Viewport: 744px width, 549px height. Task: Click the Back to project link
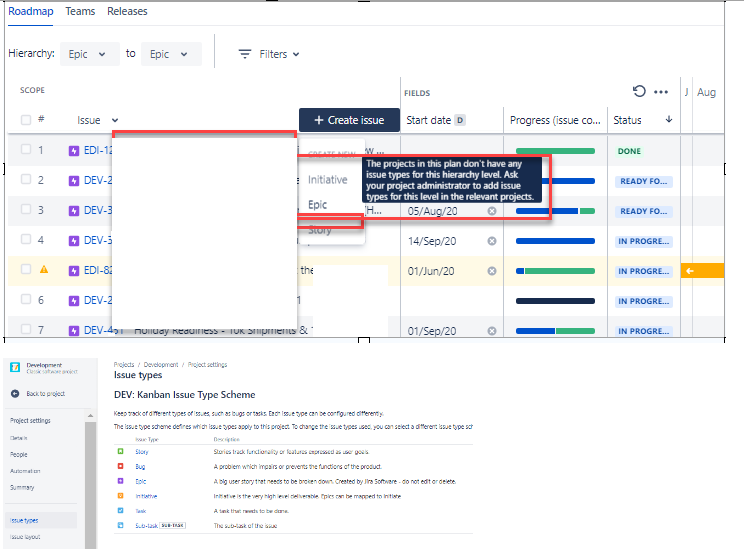46,393
